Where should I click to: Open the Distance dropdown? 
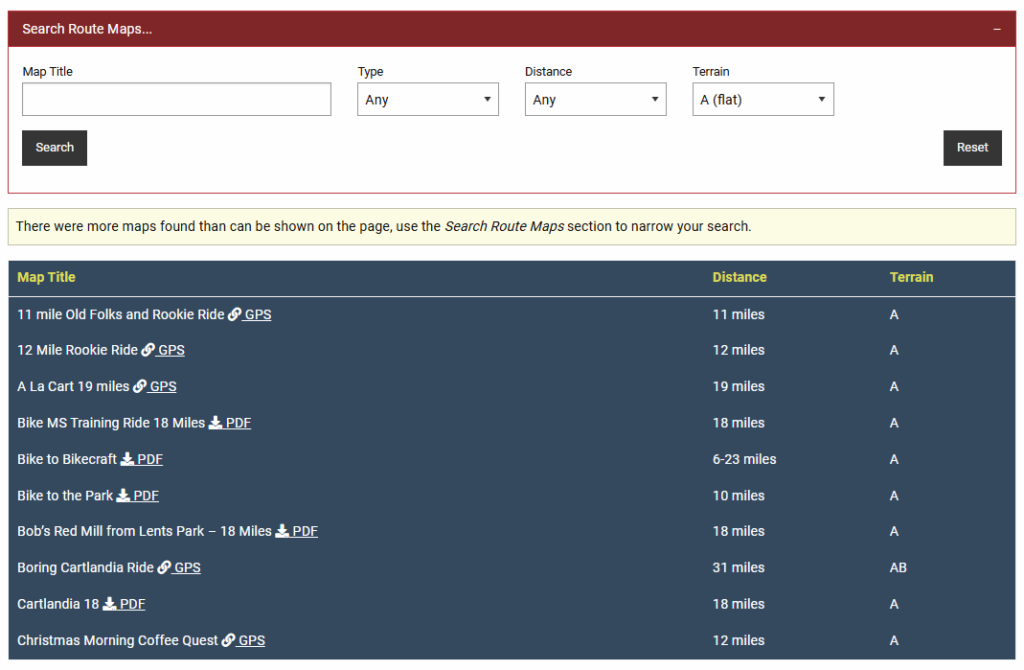click(595, 100)
